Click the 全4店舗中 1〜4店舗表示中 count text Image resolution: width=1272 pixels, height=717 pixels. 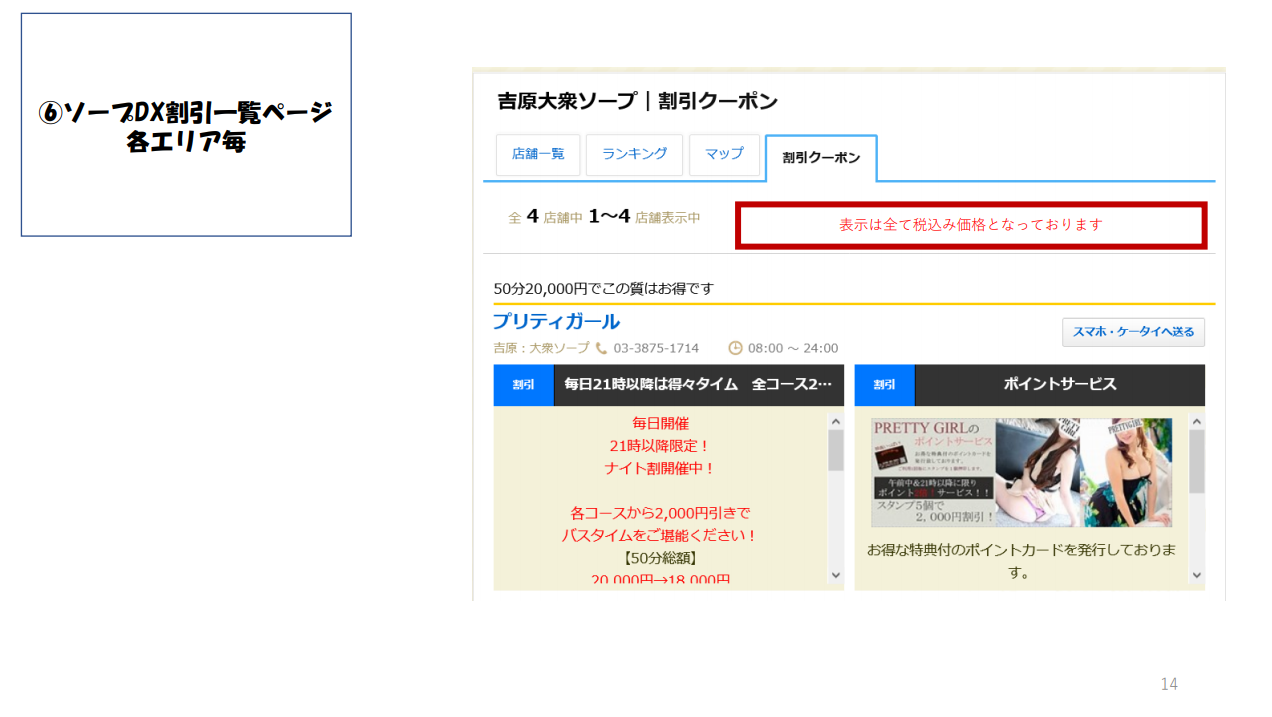pyautogui.click(x=604, y=217)
